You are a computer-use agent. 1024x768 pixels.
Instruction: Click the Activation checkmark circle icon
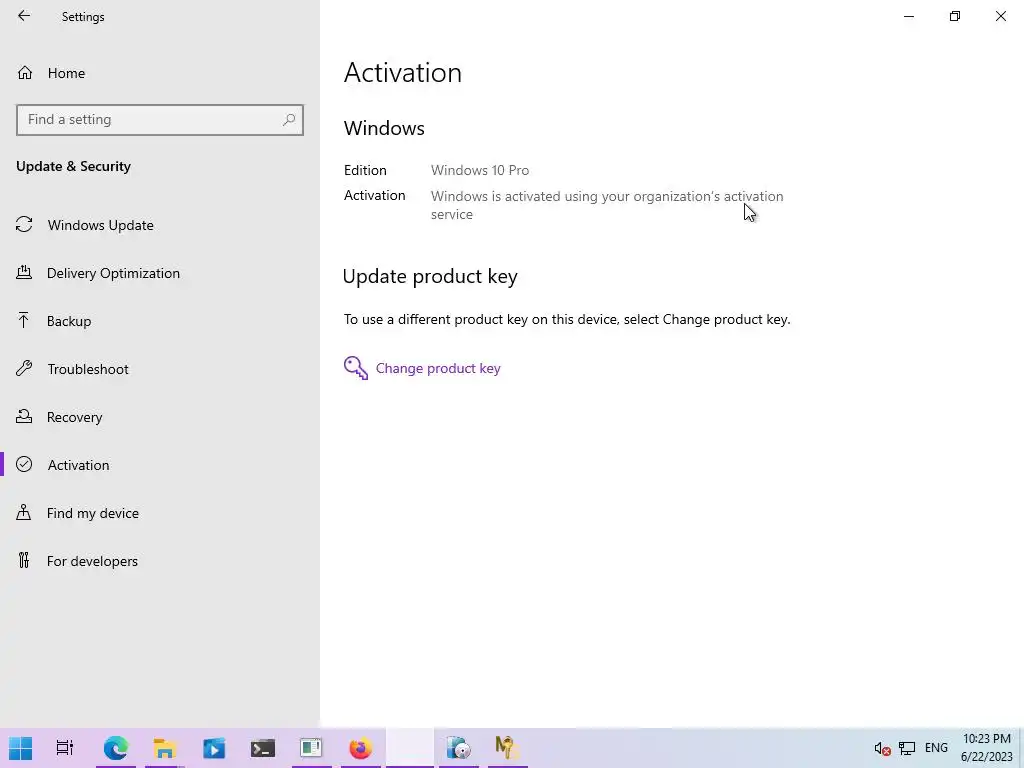point(24,464)
